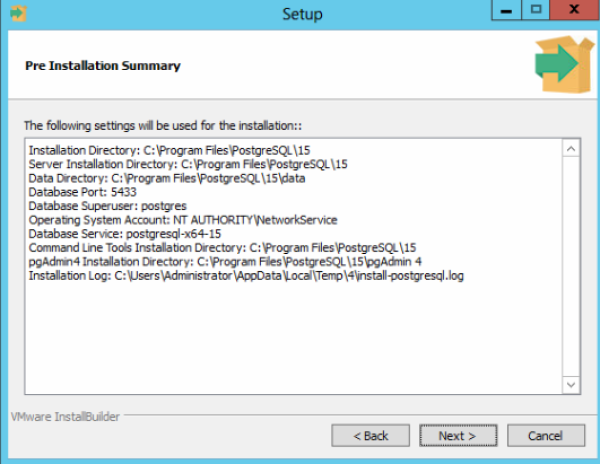Return to the previous step with Back

pos(370,435)
